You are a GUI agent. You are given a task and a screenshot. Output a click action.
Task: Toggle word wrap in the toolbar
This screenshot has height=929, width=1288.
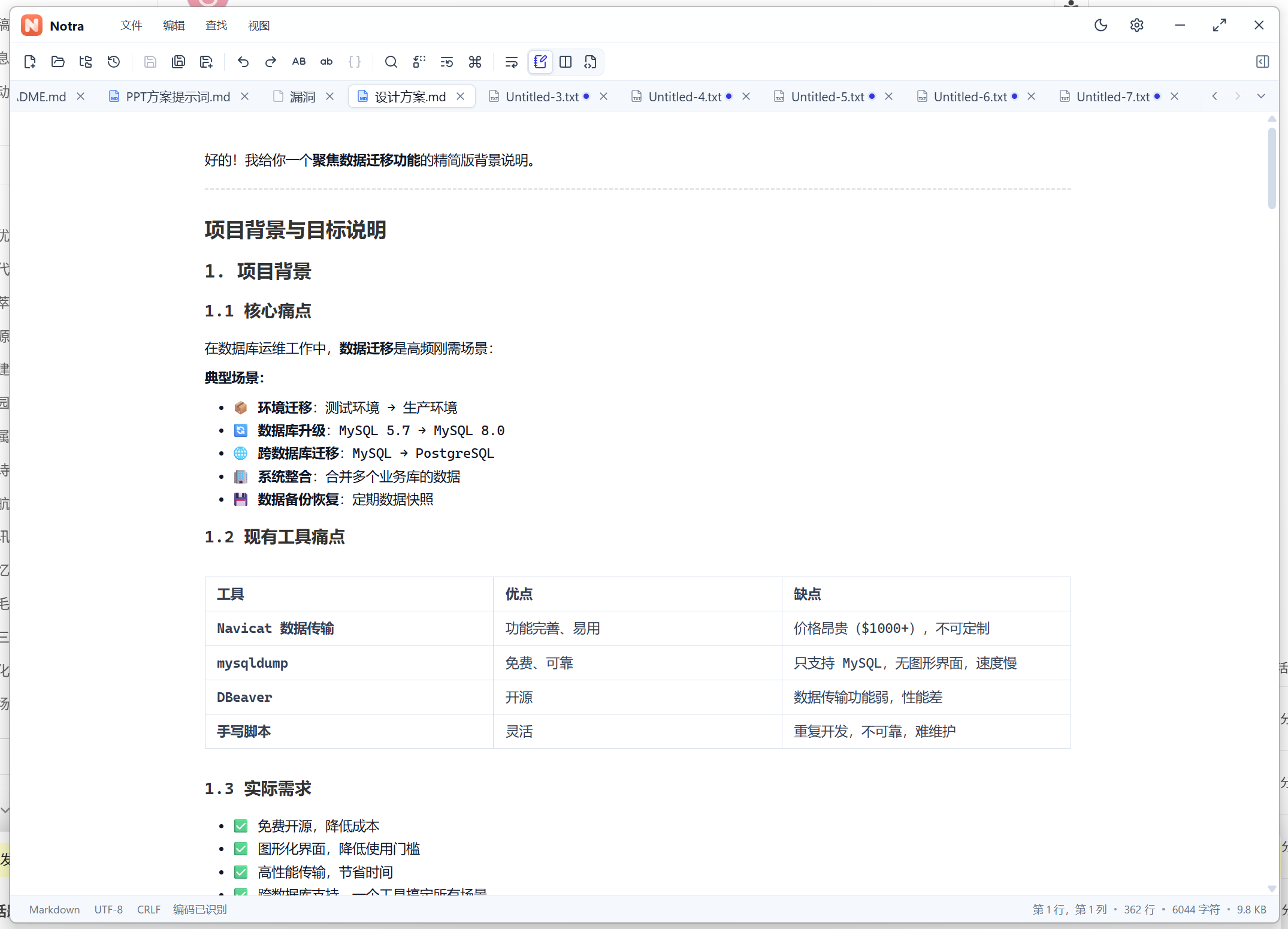[511, 62]
